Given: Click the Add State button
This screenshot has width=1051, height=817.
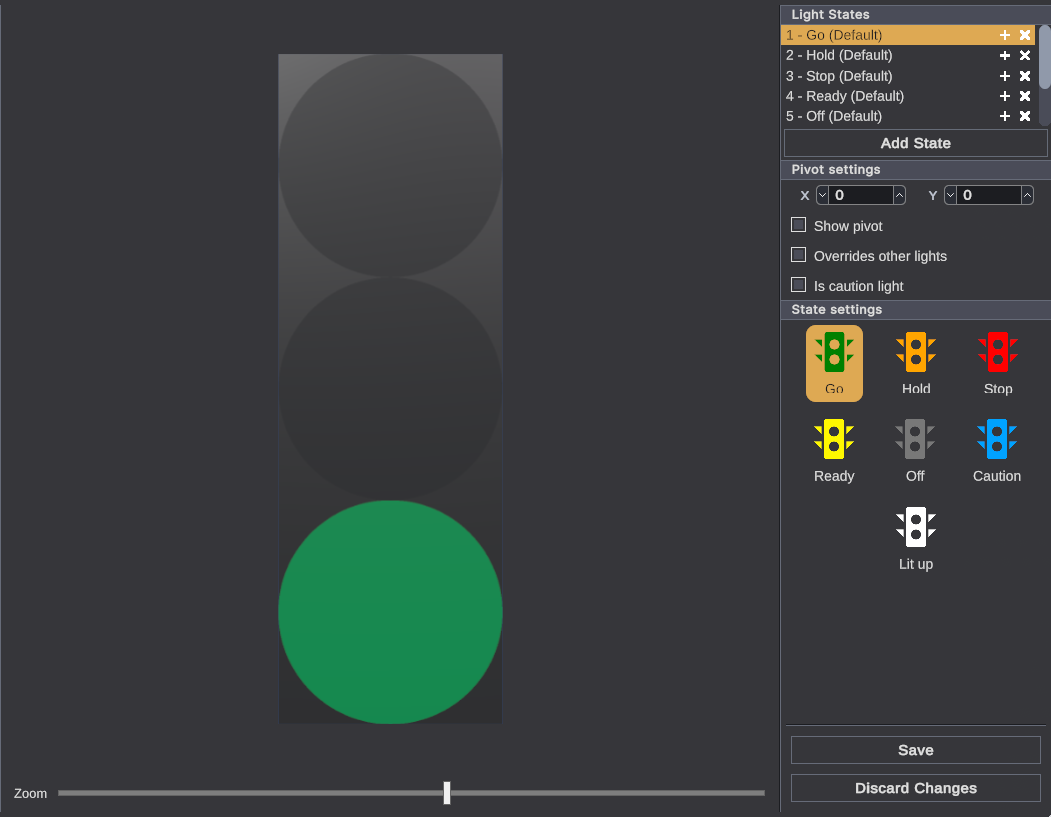Looking at the screenshot, I should click(915, 143).
